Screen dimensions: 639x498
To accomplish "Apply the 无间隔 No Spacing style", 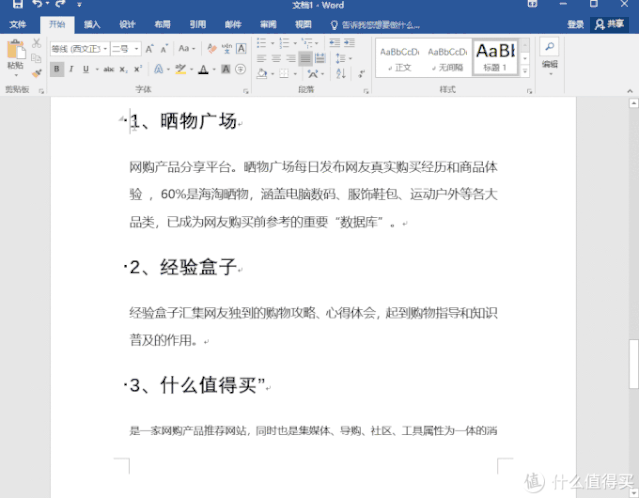I will pos(447,58).
